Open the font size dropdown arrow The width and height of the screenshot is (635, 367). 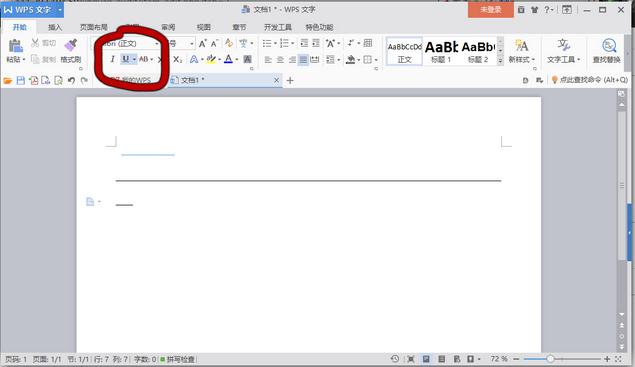[192, 43]
